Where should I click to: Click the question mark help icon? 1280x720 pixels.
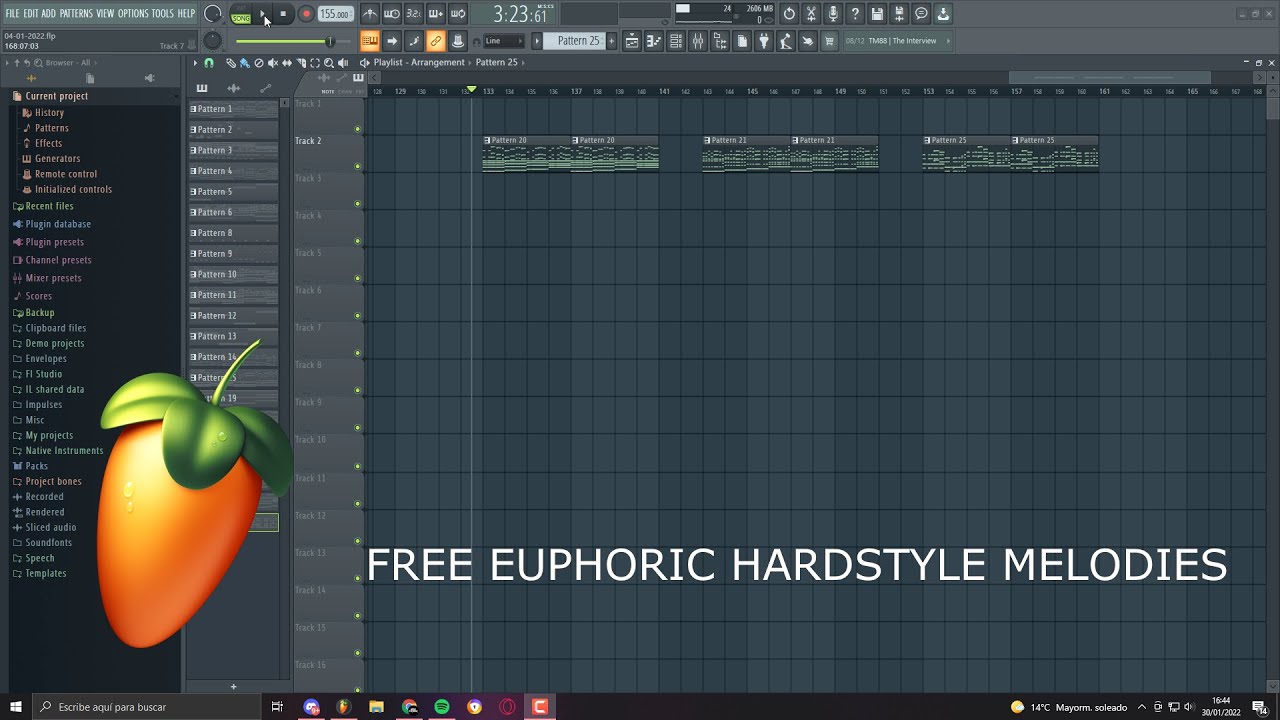pos(855,14)
